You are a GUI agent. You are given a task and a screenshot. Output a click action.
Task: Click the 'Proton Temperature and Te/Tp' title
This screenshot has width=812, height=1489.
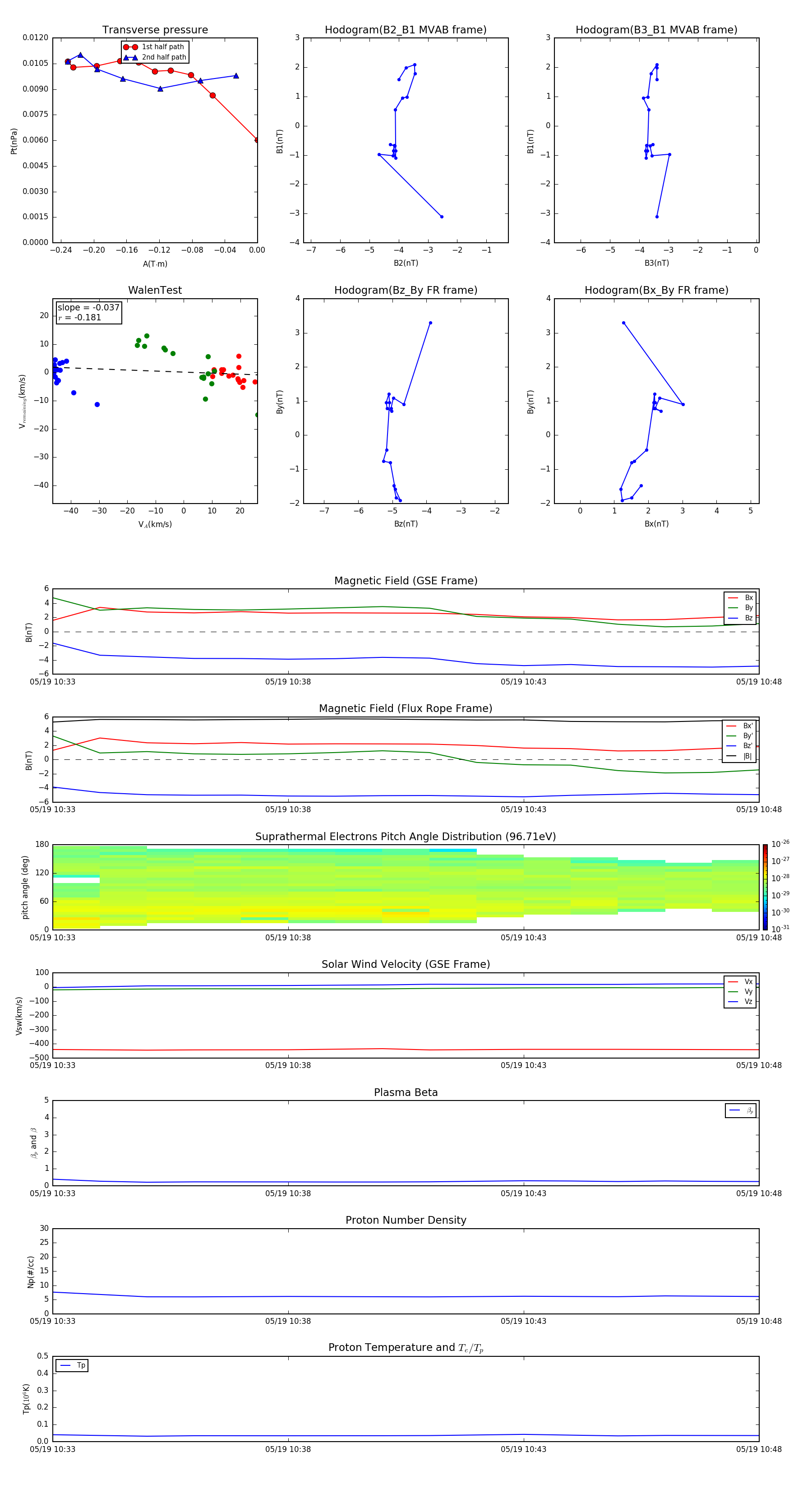tap(406, 1348)
